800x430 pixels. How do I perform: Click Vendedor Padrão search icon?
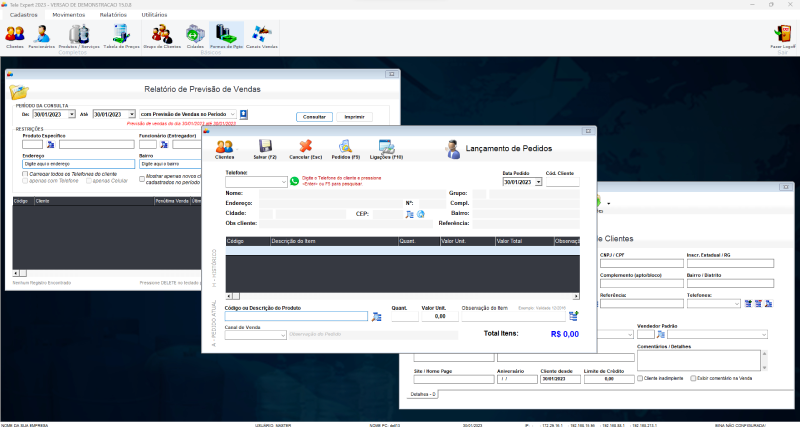click(661, 335)
